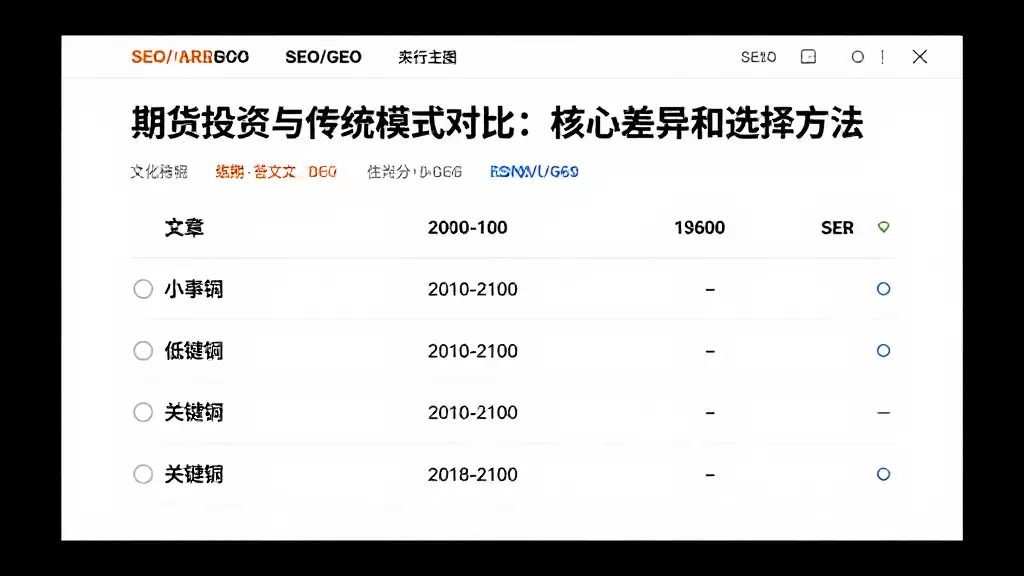Click the first gray label under the title

(x=159, y=172)
